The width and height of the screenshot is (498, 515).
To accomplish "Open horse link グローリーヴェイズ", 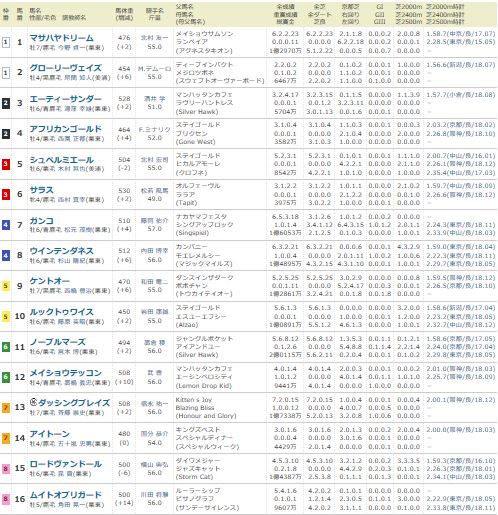I will [x=65, y=68].
